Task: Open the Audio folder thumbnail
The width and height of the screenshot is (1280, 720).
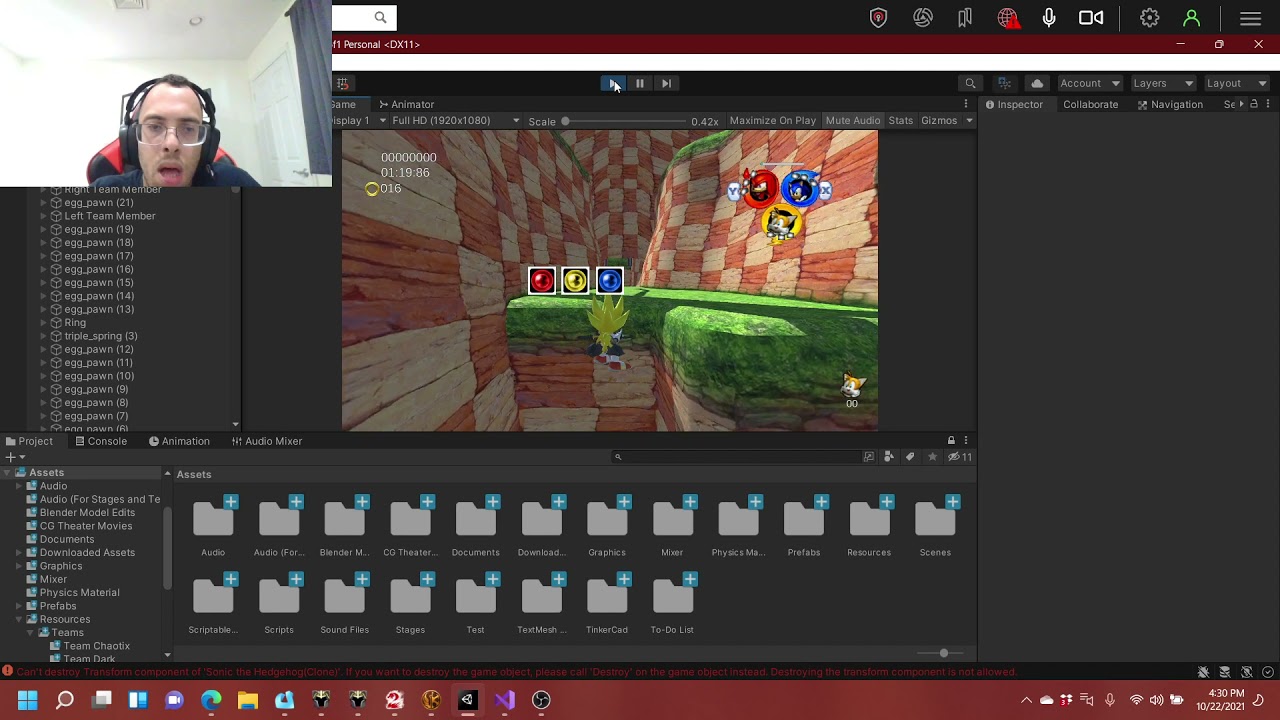Action: point(213,526)
